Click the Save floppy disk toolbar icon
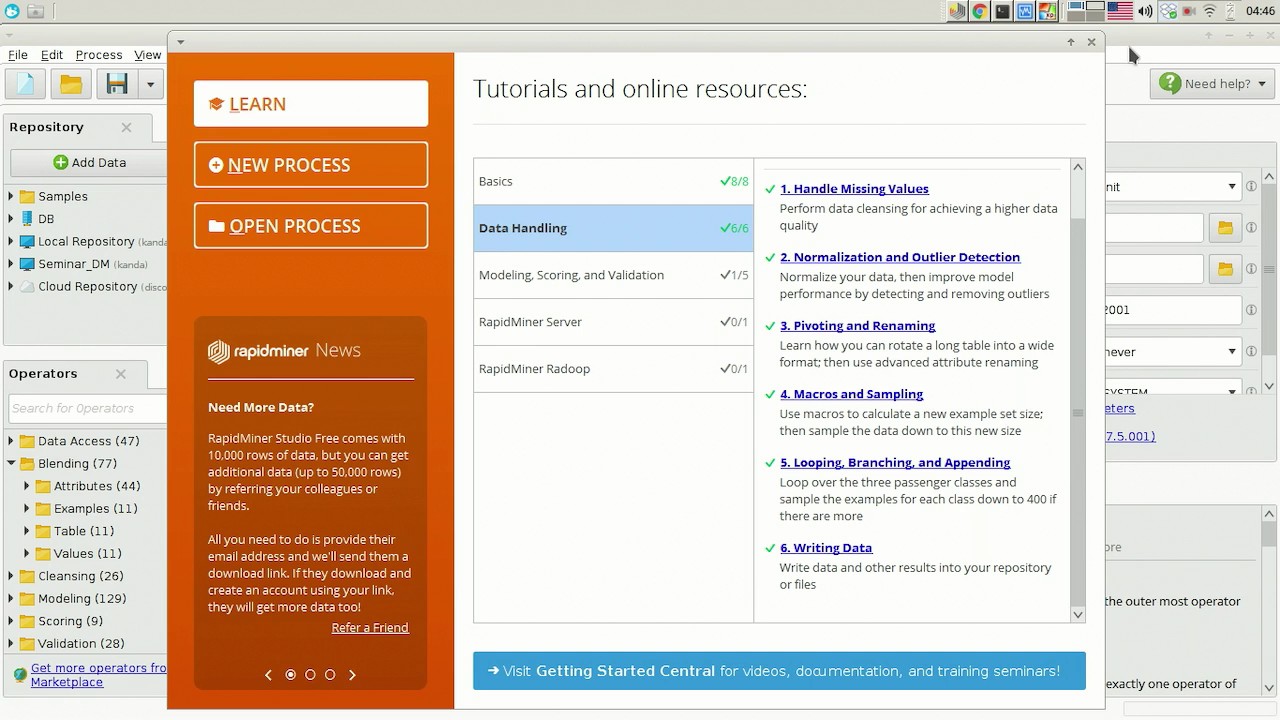 click(x=117, y=84)
